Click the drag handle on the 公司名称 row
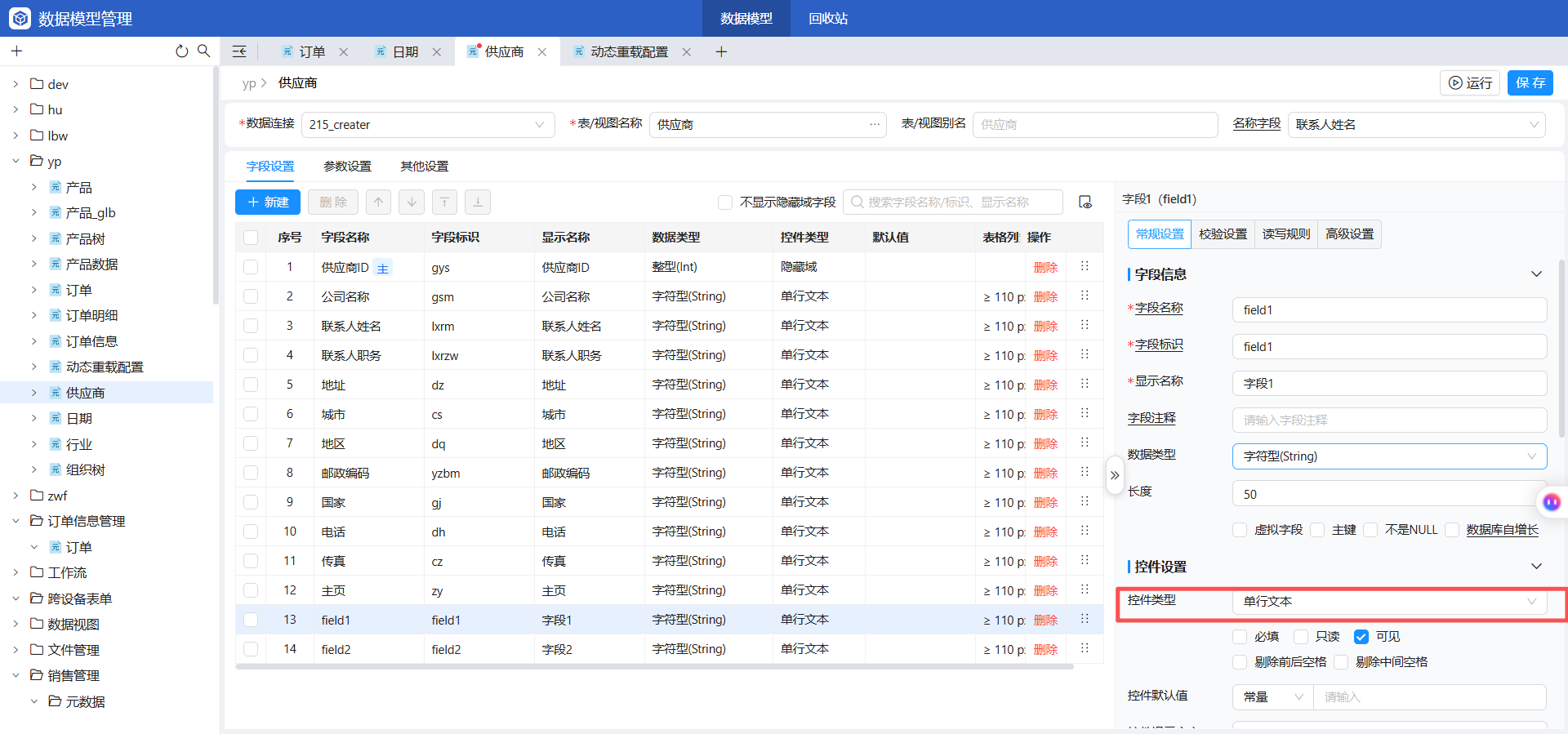Image resolution: width=1568 pixels, height=734 pixels. point(1085,296)
